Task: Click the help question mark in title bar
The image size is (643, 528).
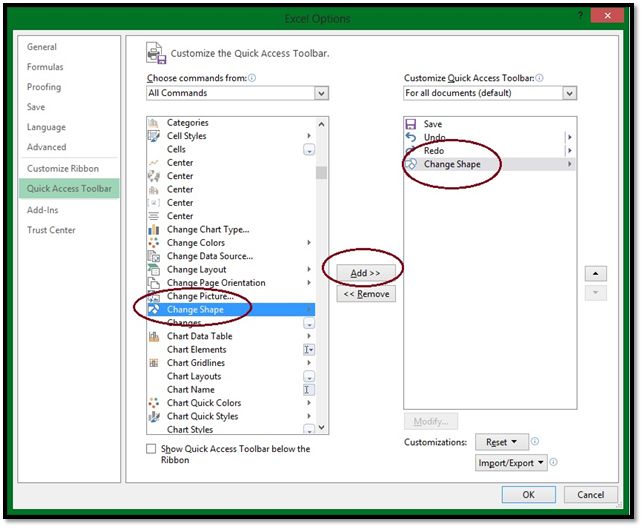Action: [x=580, y=16]
